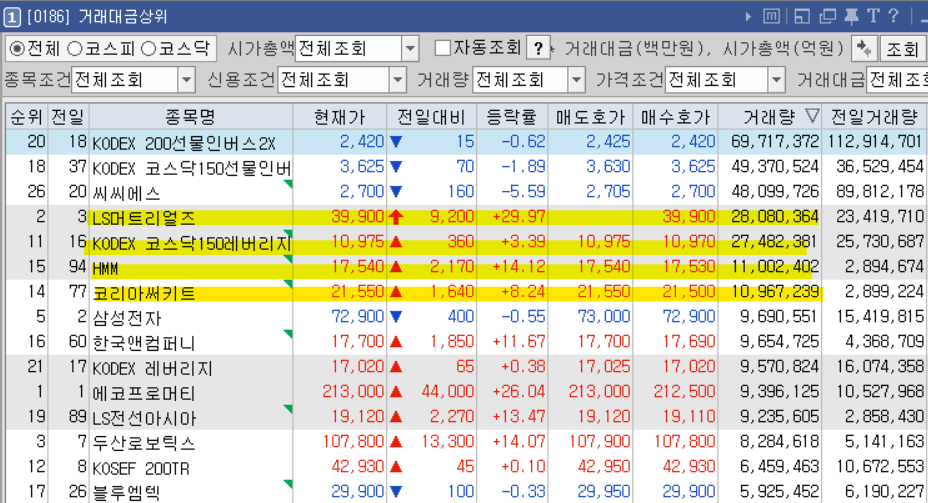The width and height of the screenshot is (928, 503).
Task: Click the 213,000 current price of 에코프로머티
Action: pyautogui.click(x=353, y=391)
